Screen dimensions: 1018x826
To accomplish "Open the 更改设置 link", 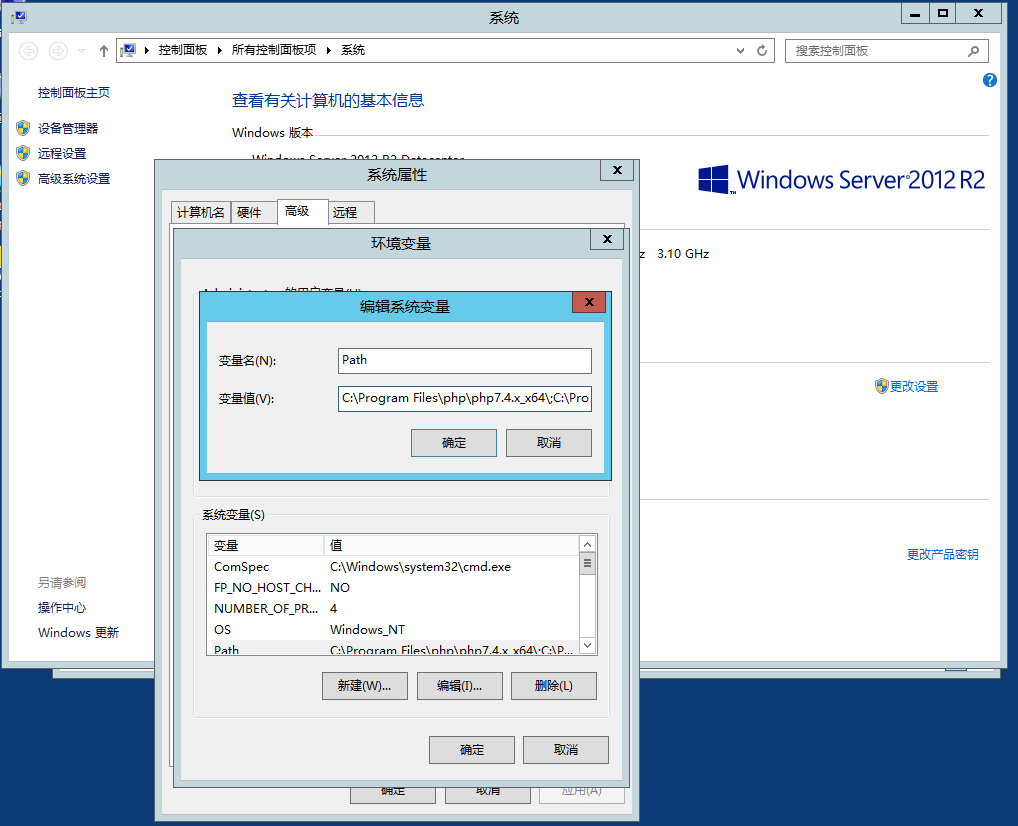I will point(914,386).
